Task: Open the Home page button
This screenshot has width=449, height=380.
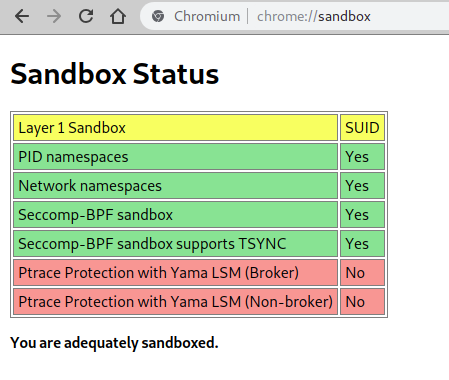Action: pos(118,16)
